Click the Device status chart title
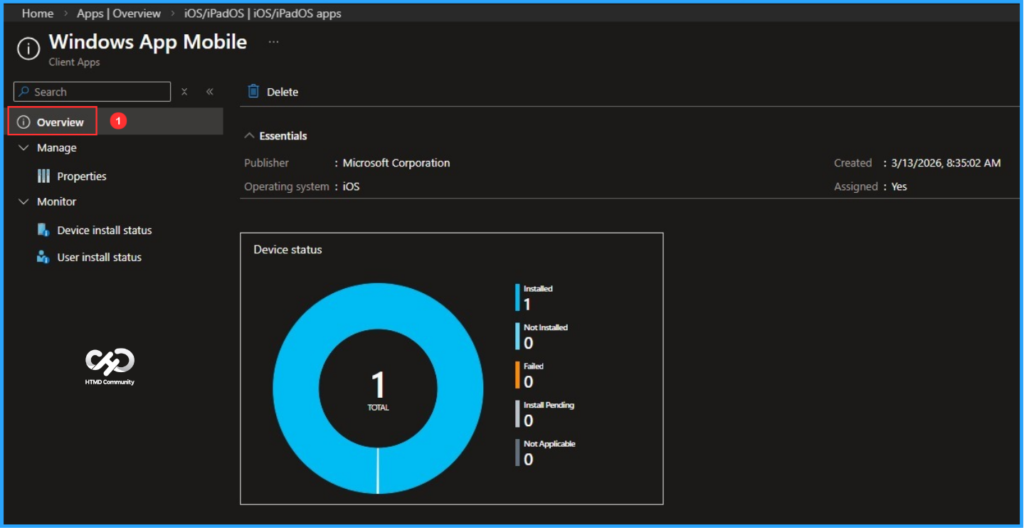The height and width of the screenshot is (528, 1024). pyautogui.click(x=287, y=250)
